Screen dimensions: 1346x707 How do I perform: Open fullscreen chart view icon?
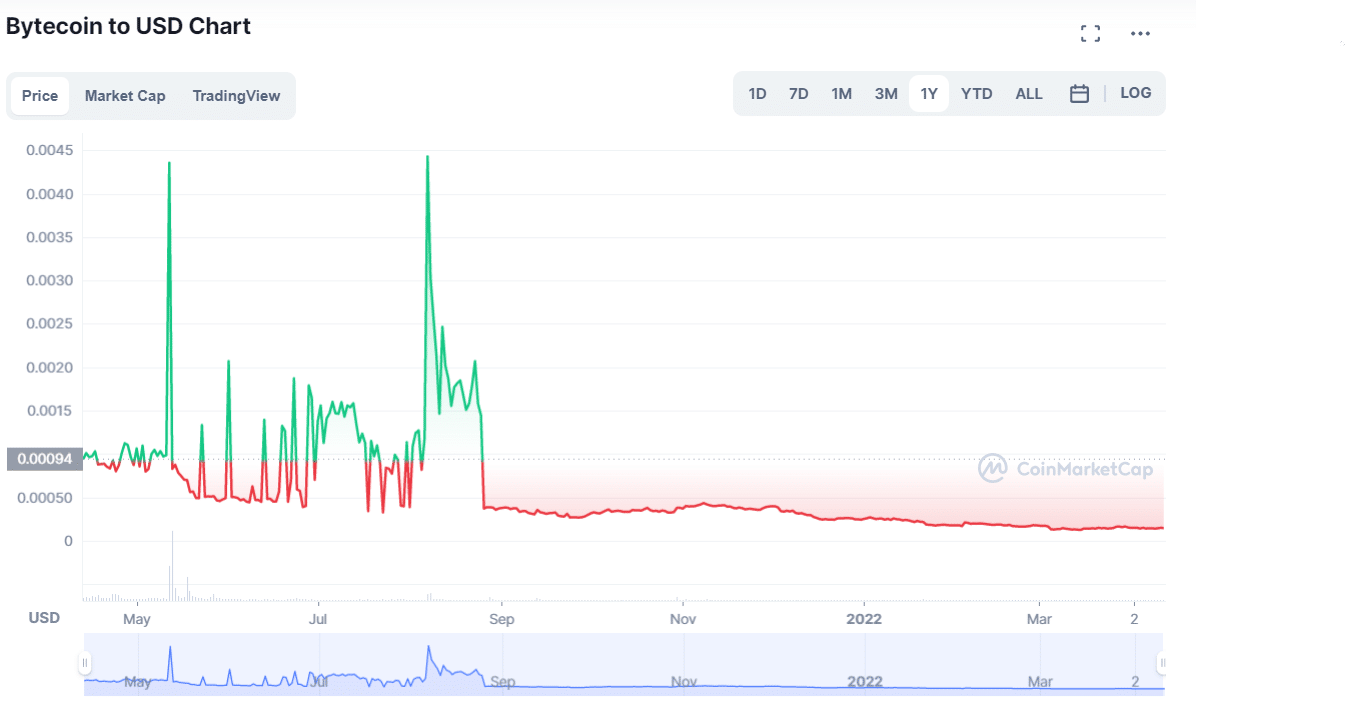1090,34
